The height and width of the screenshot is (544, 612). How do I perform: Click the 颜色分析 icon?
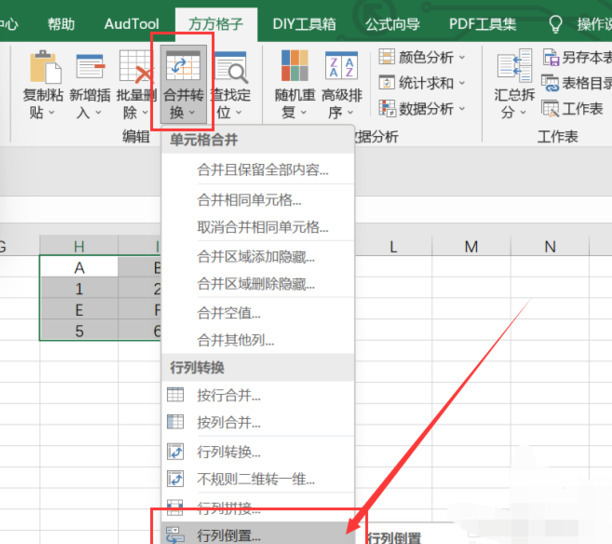tap(387, 57)
